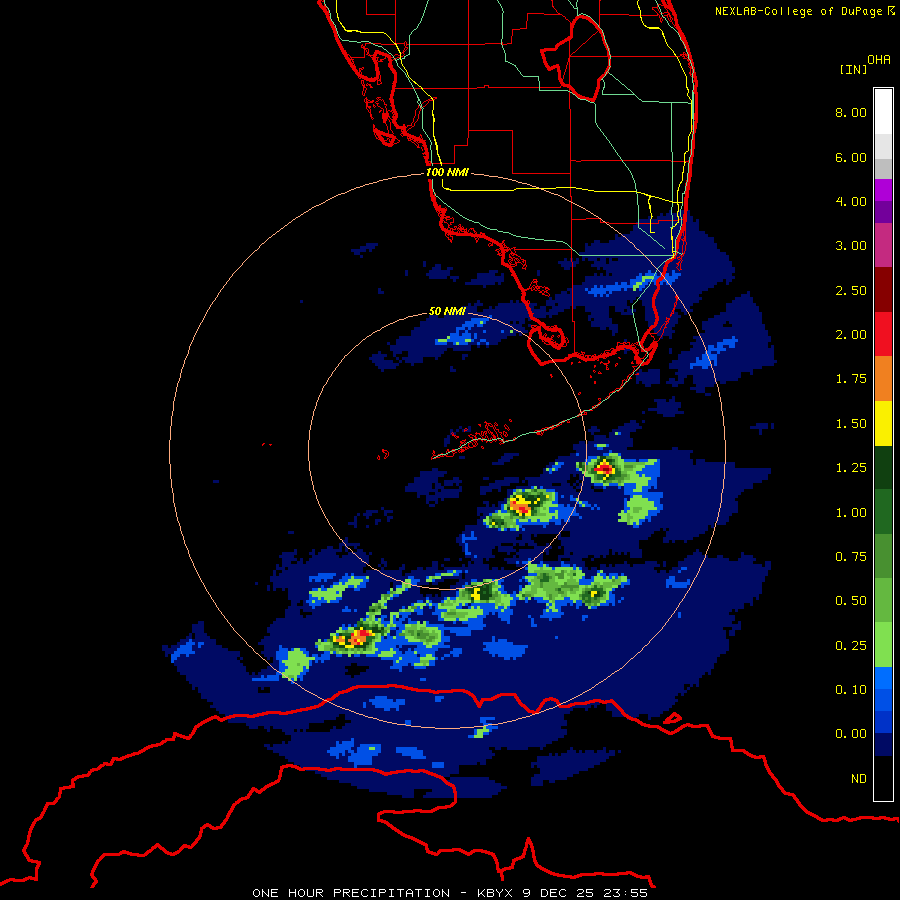Image resolution: width=900 pixels, height=900 pixels.
Task: Select the 1.25 legend value
Action: [851, 468]
